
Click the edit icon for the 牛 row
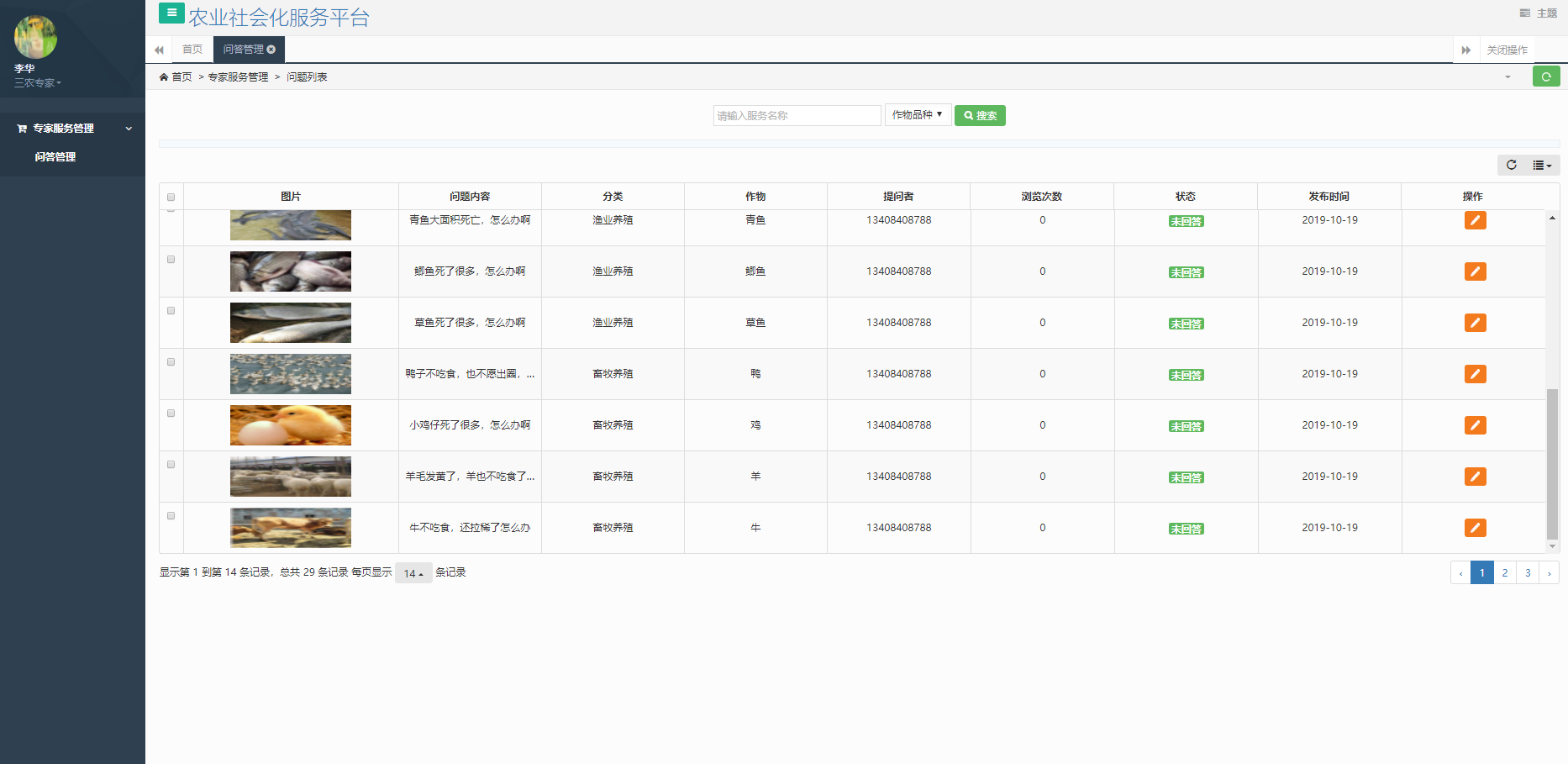click(1475, 528)
